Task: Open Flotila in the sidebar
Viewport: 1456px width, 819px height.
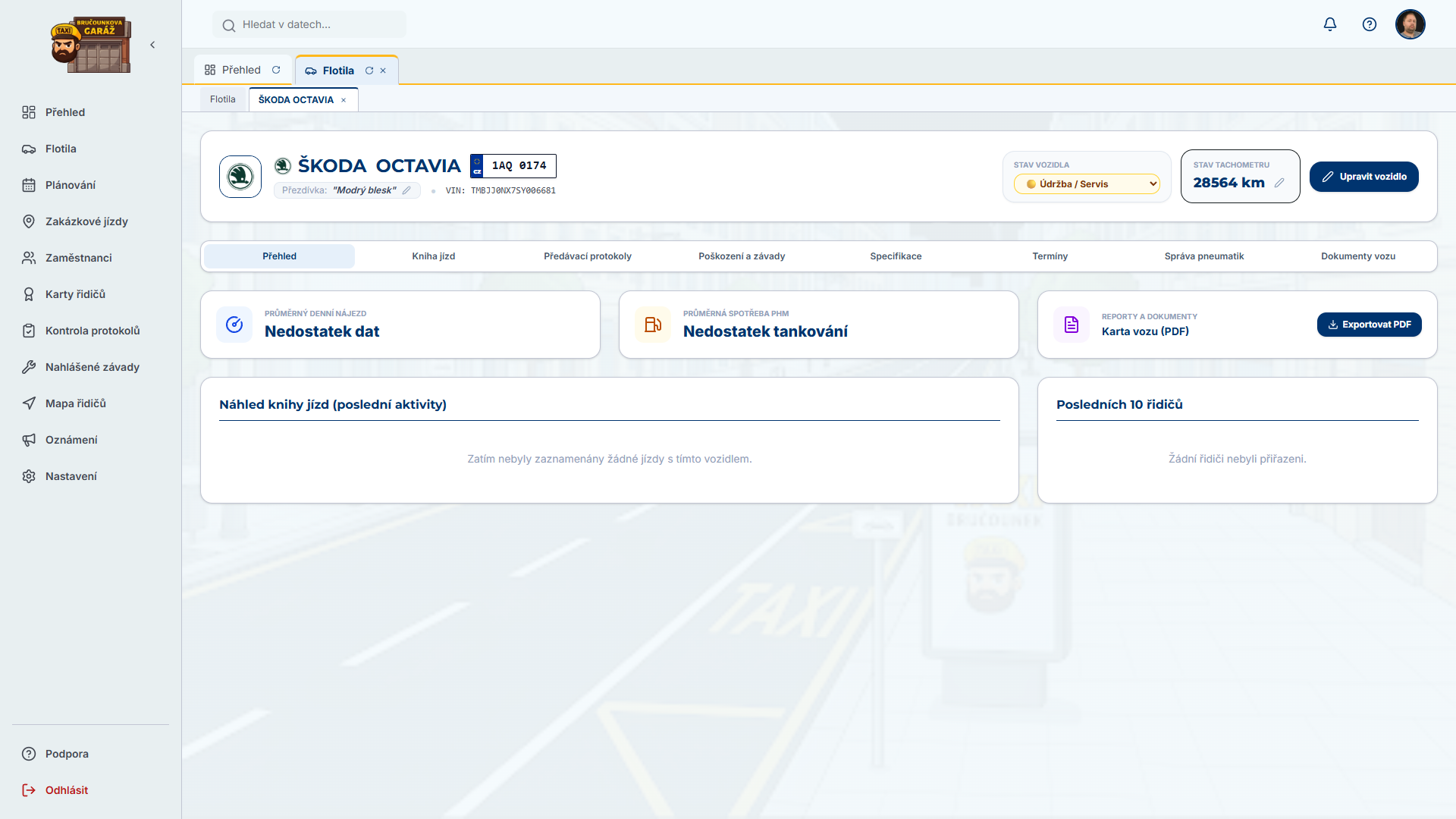Action: (x=91, y=149)
